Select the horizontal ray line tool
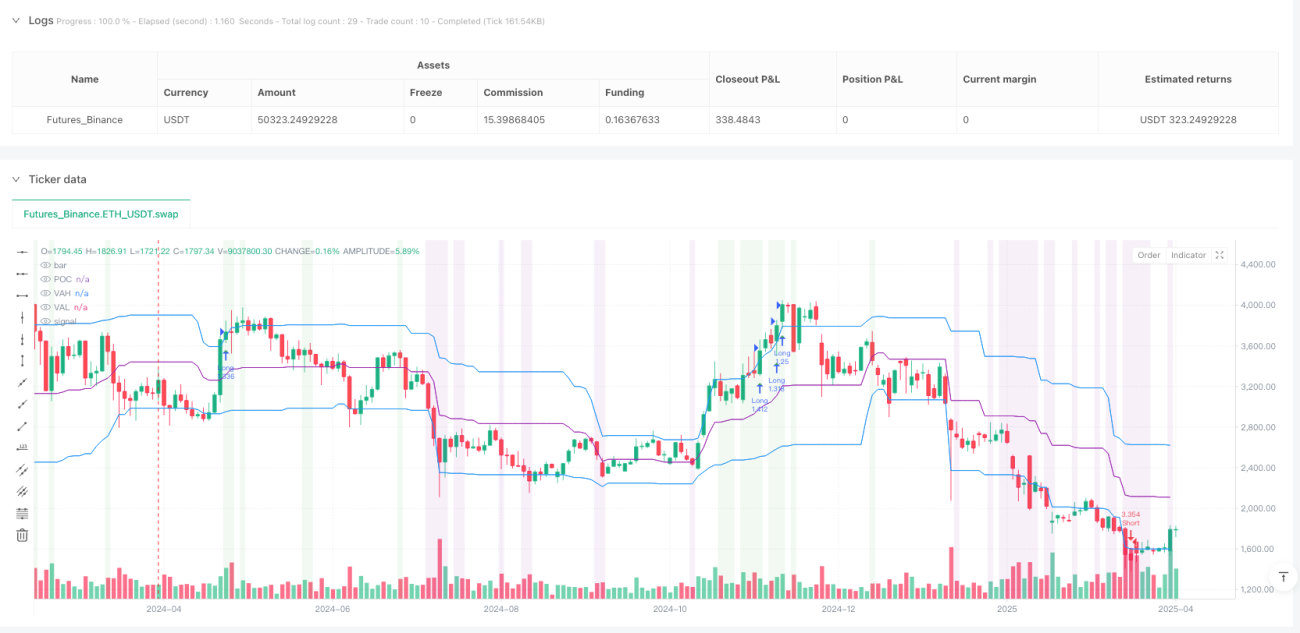 tap(22, 273)
